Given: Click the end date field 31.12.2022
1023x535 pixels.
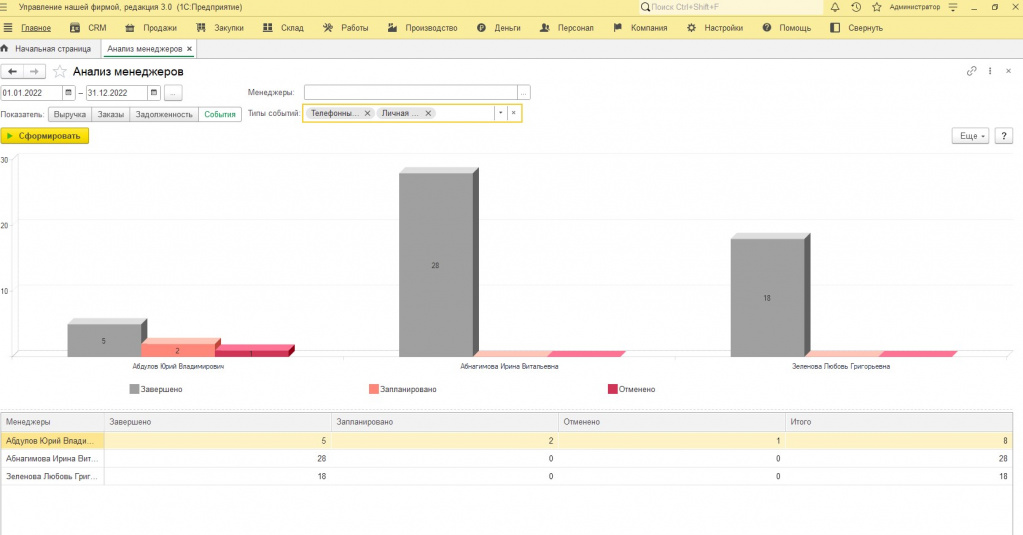Looking at the screenshot, I should tap(117, 93).
